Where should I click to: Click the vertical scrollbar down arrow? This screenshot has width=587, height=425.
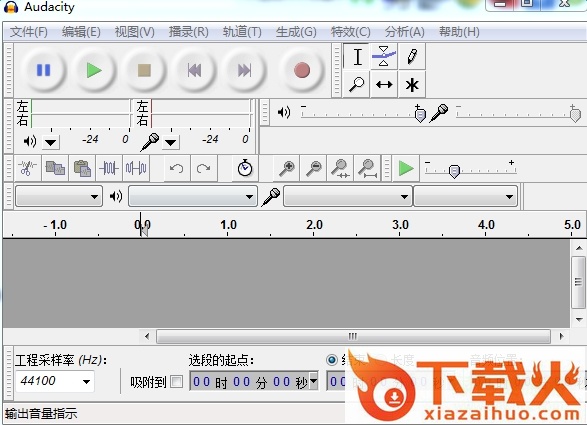click(579, 320)
